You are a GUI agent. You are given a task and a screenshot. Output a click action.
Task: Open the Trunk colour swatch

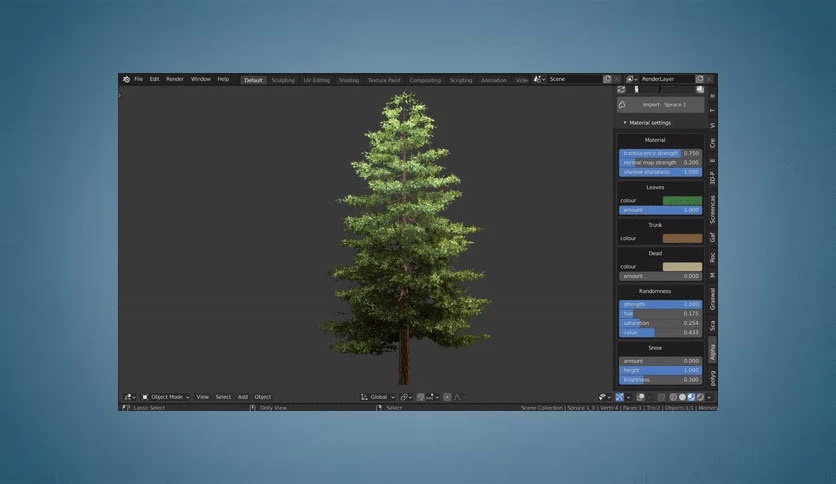point(682,238)
